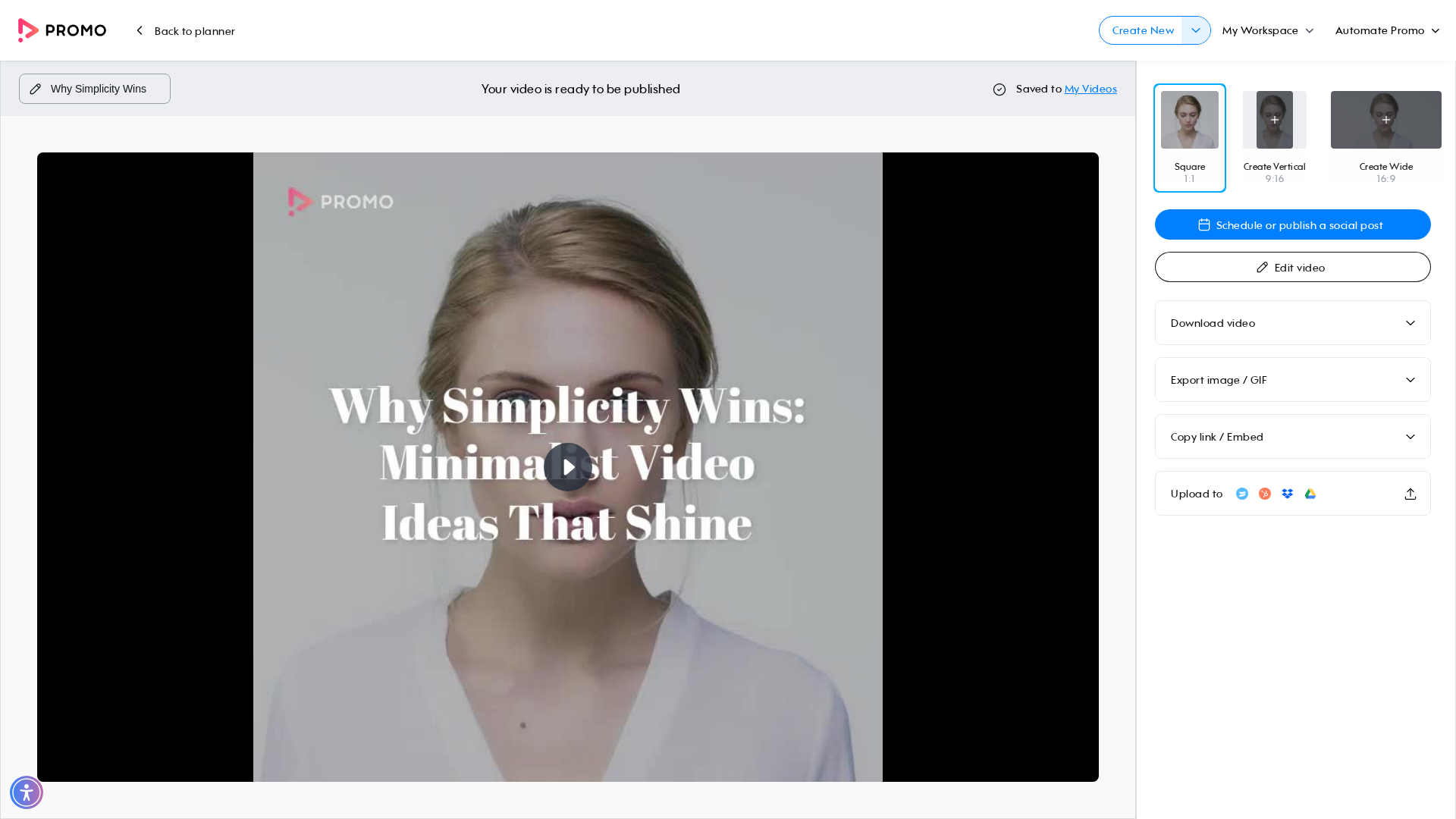Click the calendar icon on Schedule button

click(1204, 224)
